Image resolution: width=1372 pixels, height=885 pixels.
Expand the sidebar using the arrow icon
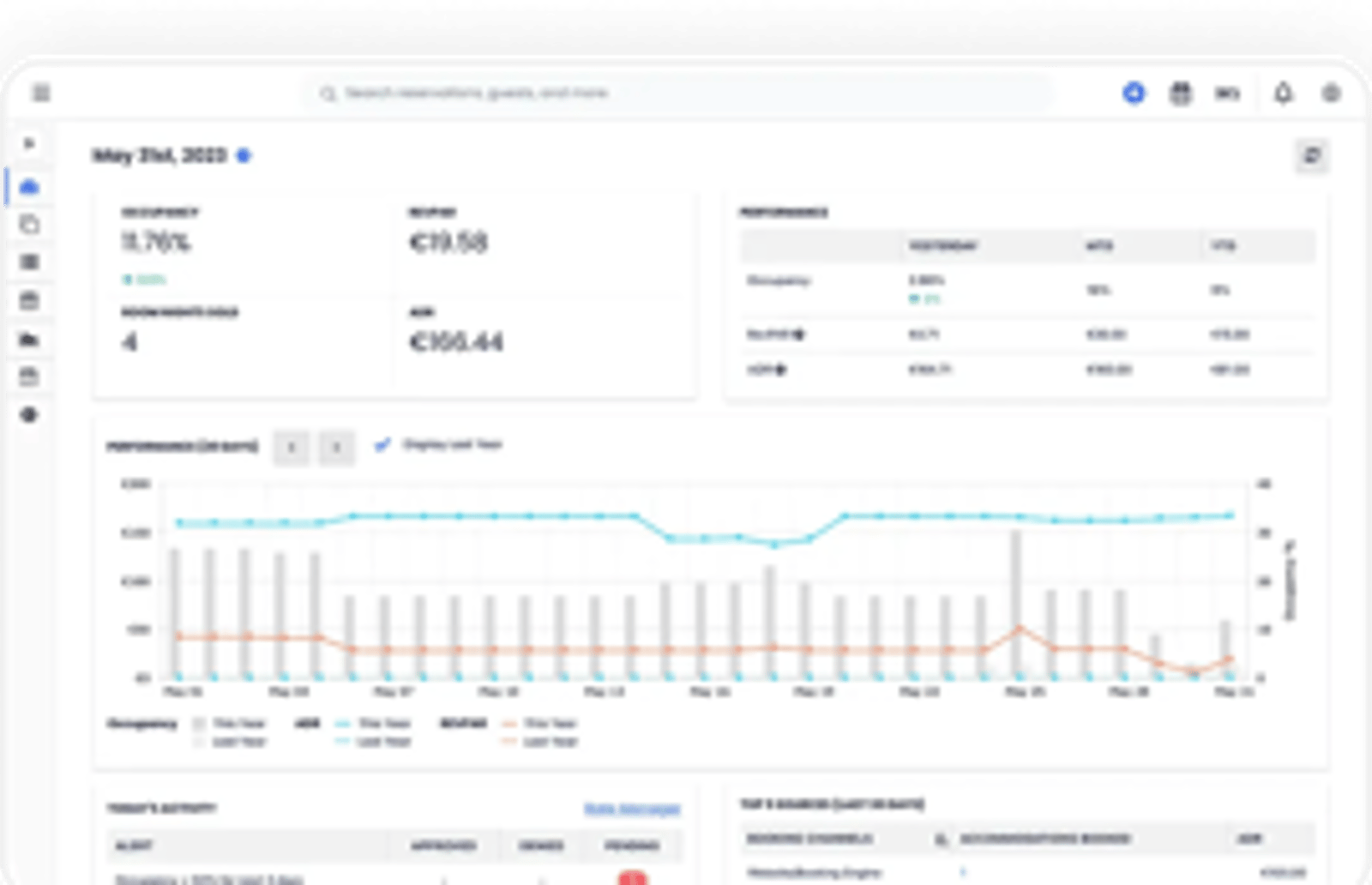29,143
